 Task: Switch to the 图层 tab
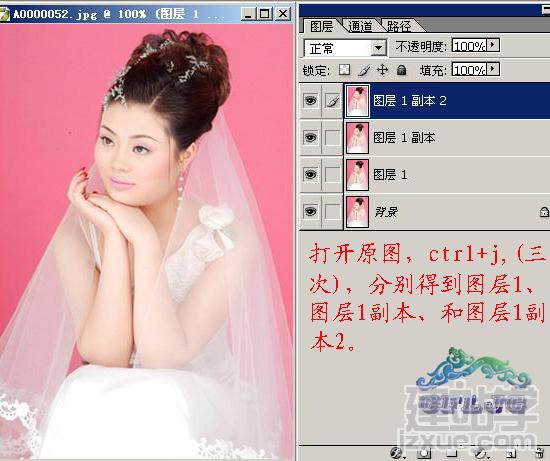(321, 26)
